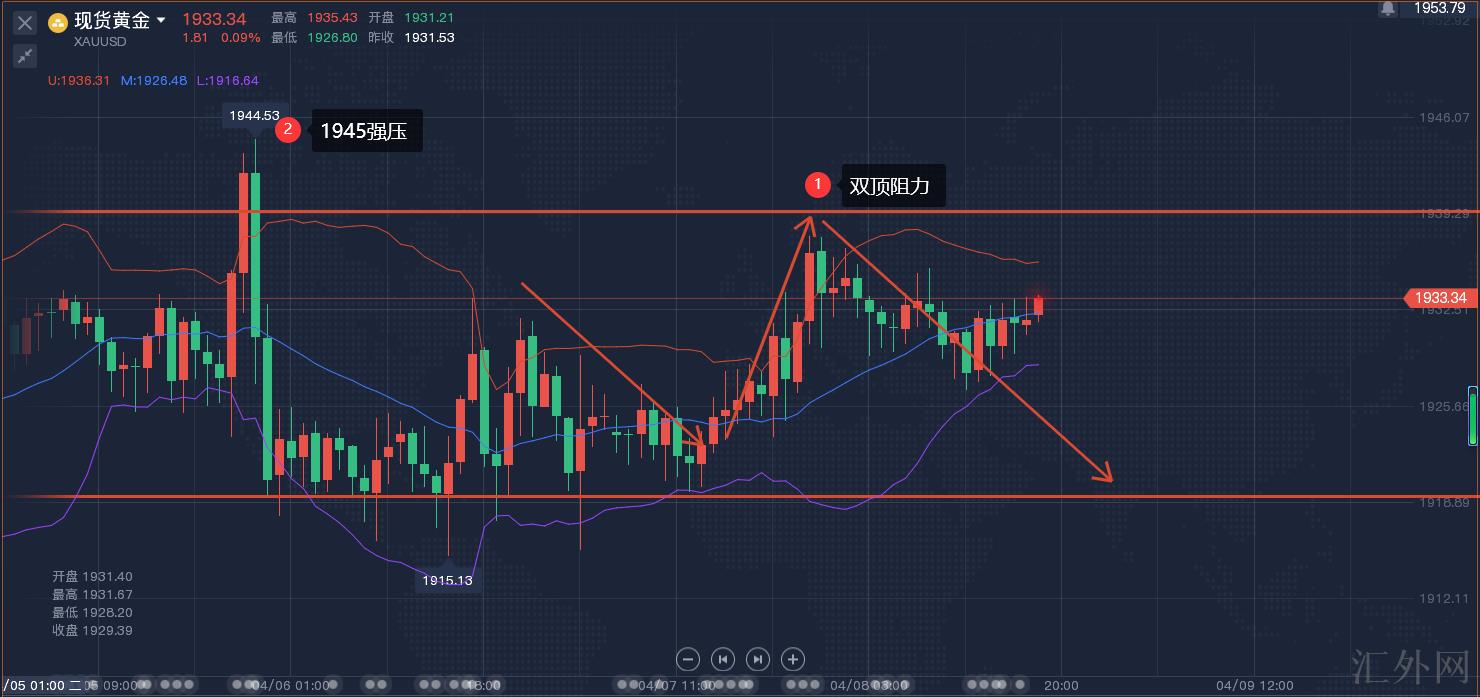
Task: Click the shrink chart arrows icon
Action: point(25,56)
